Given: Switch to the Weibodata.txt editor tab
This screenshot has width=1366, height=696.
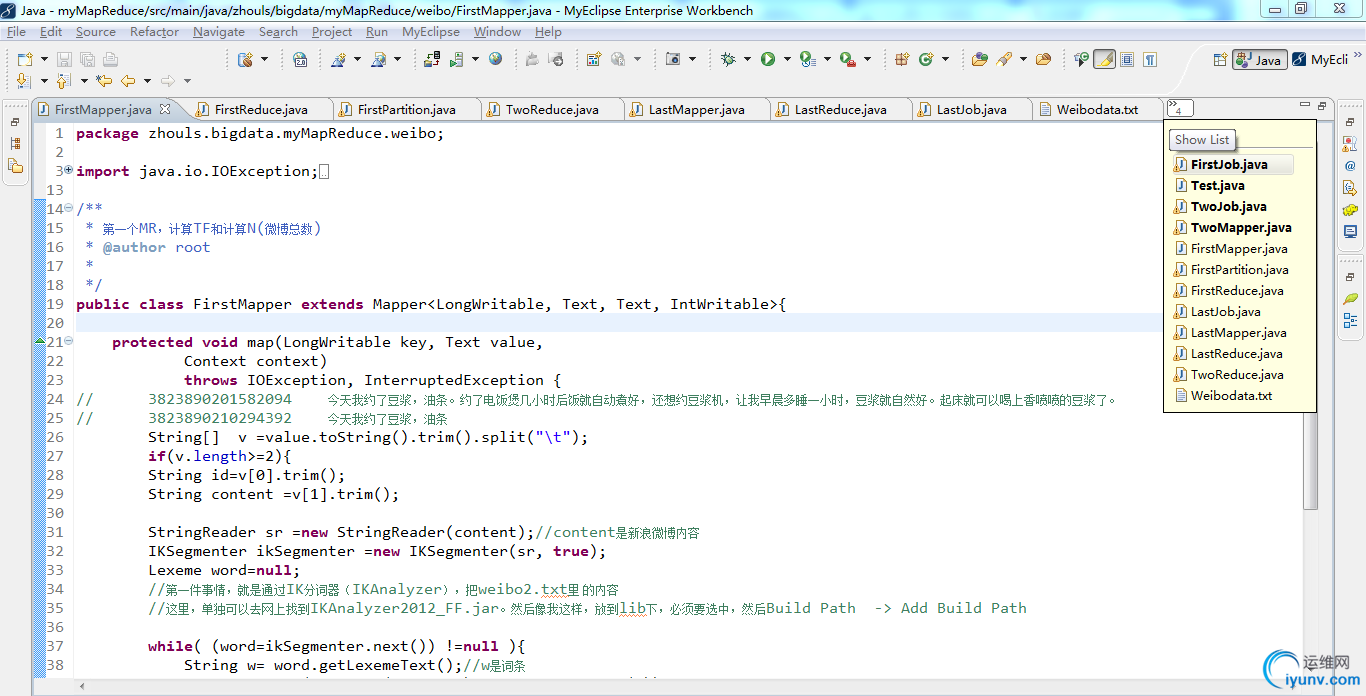Looking at the screenshot, I should (1097, 110).
